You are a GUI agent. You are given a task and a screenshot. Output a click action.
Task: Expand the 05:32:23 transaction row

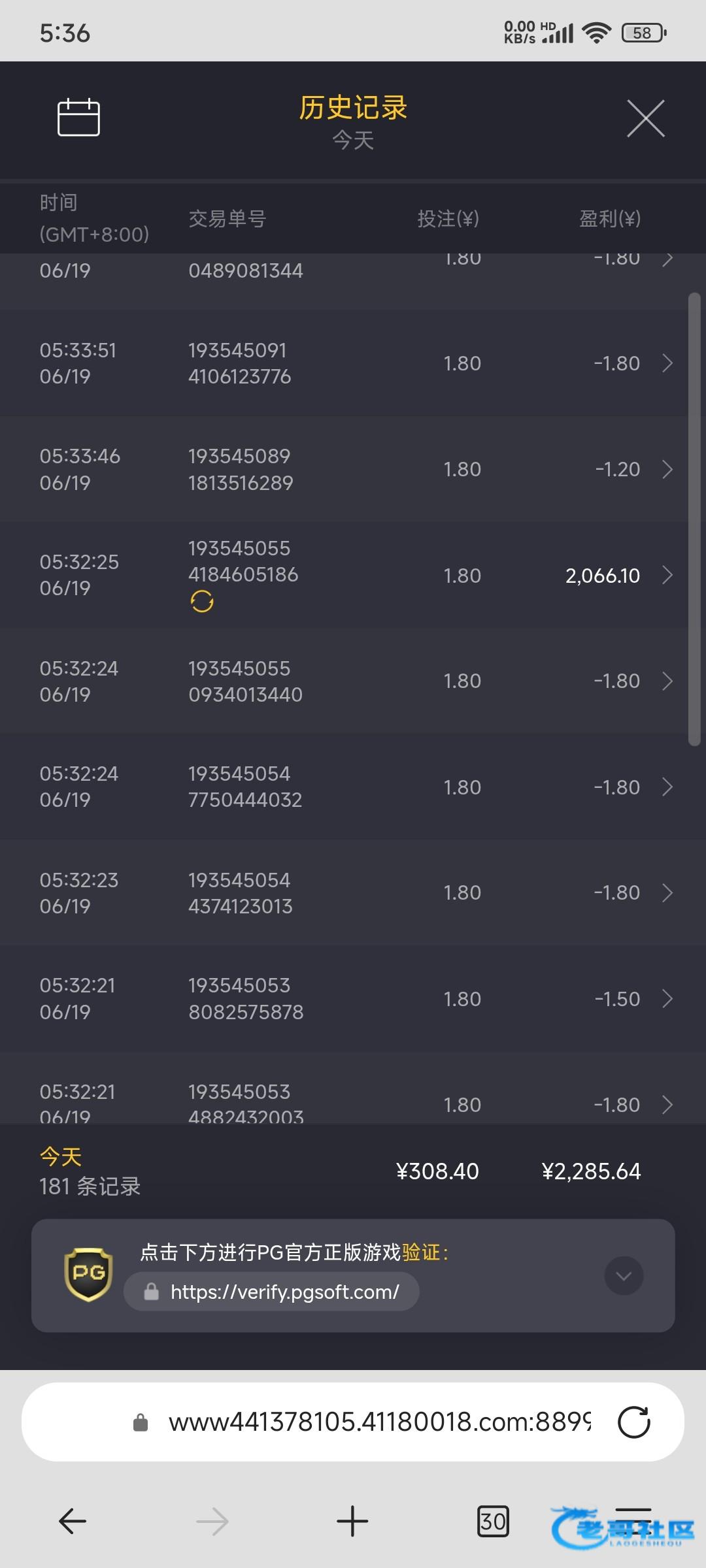pos(353,892)
